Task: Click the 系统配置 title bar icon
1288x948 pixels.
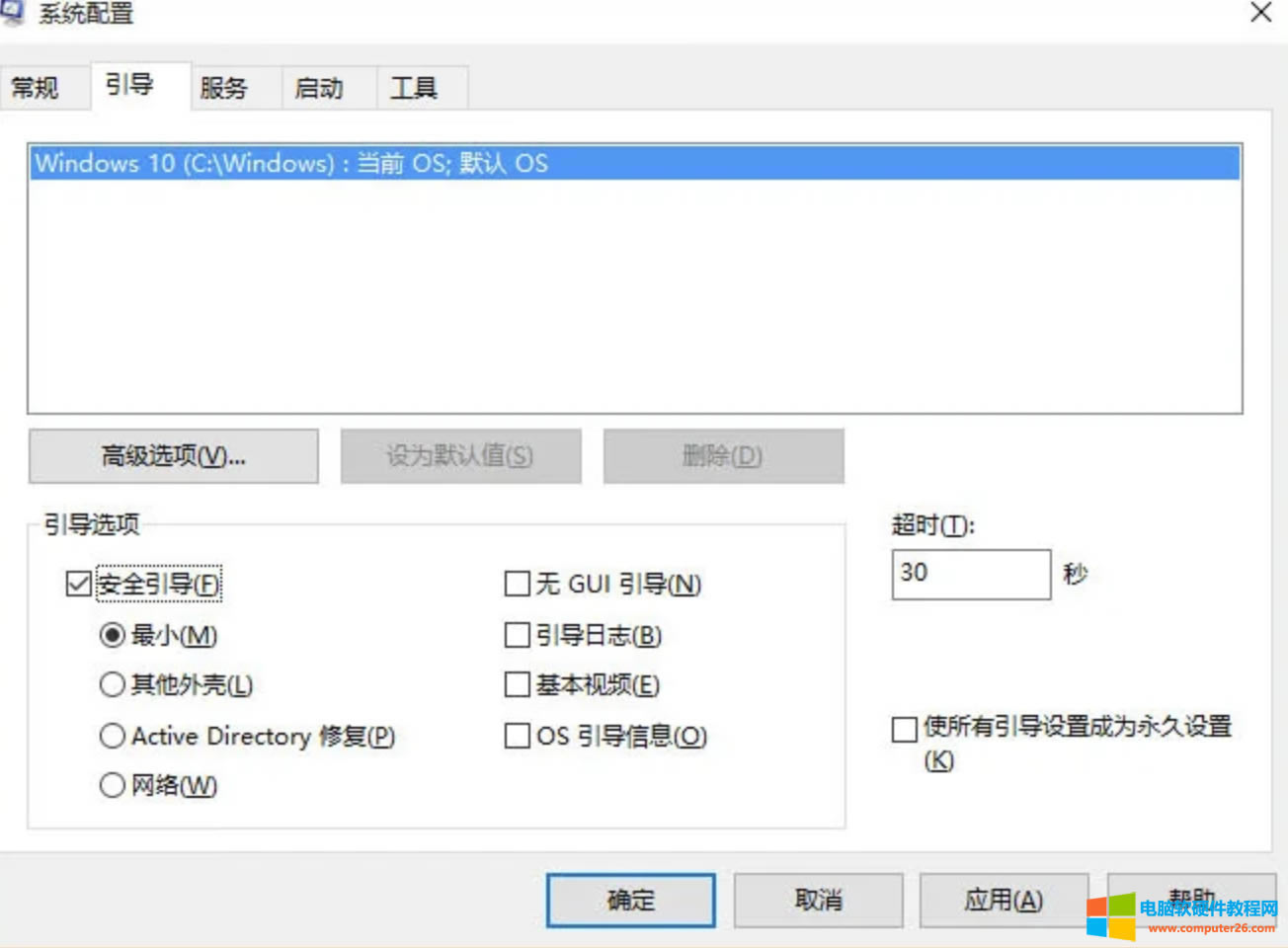Action: point(12,13)
